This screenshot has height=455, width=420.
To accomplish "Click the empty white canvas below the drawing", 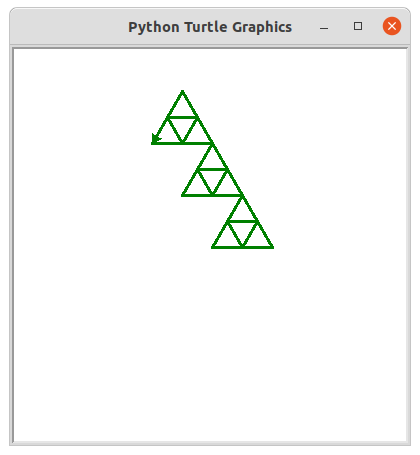I will tap(210, 343).
